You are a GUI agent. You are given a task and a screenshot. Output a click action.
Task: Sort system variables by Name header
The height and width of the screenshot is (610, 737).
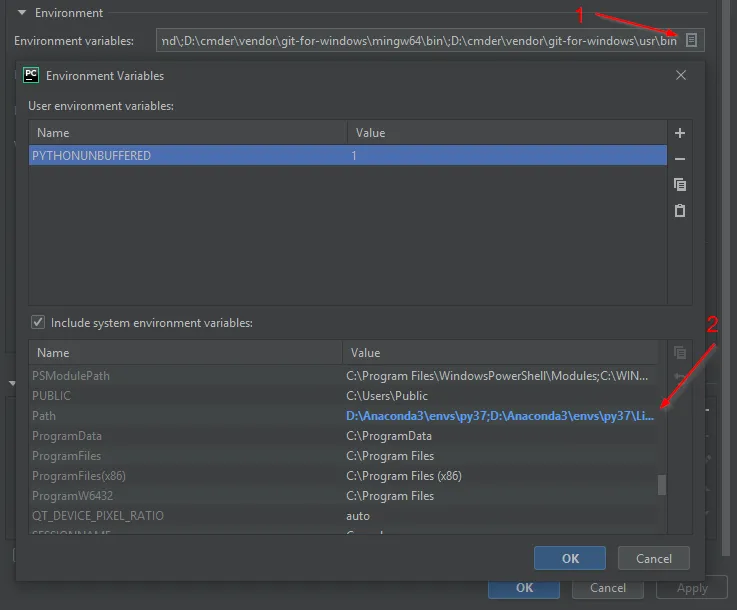click(185, 353)
